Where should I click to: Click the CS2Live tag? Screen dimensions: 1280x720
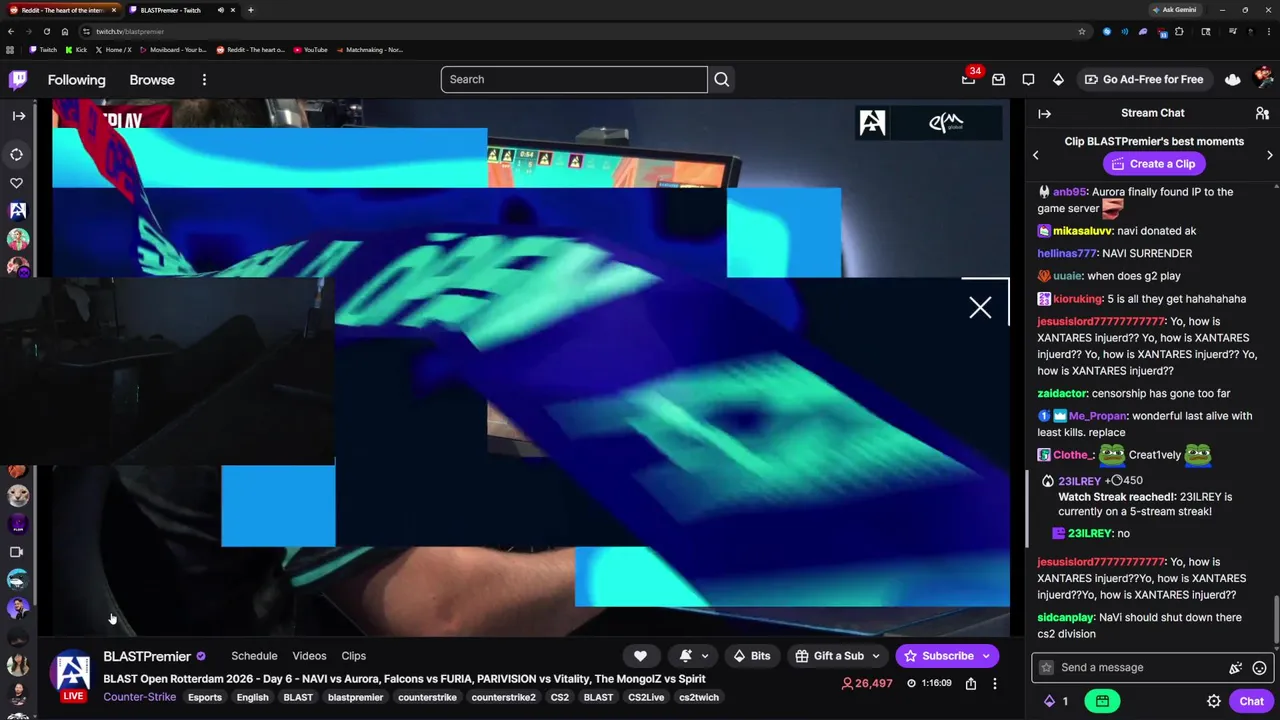pos(646,697)
